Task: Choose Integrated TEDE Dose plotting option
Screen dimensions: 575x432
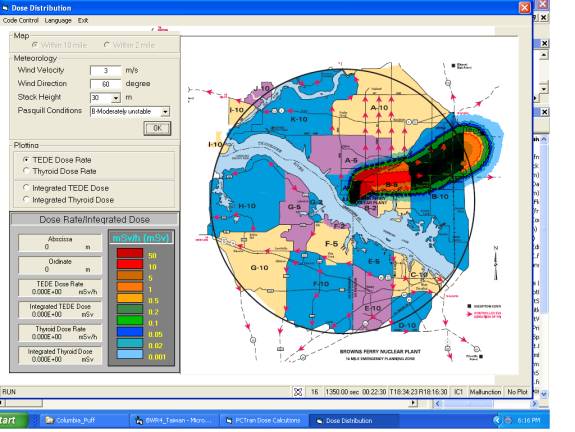Action: click(x=26, y=188)
